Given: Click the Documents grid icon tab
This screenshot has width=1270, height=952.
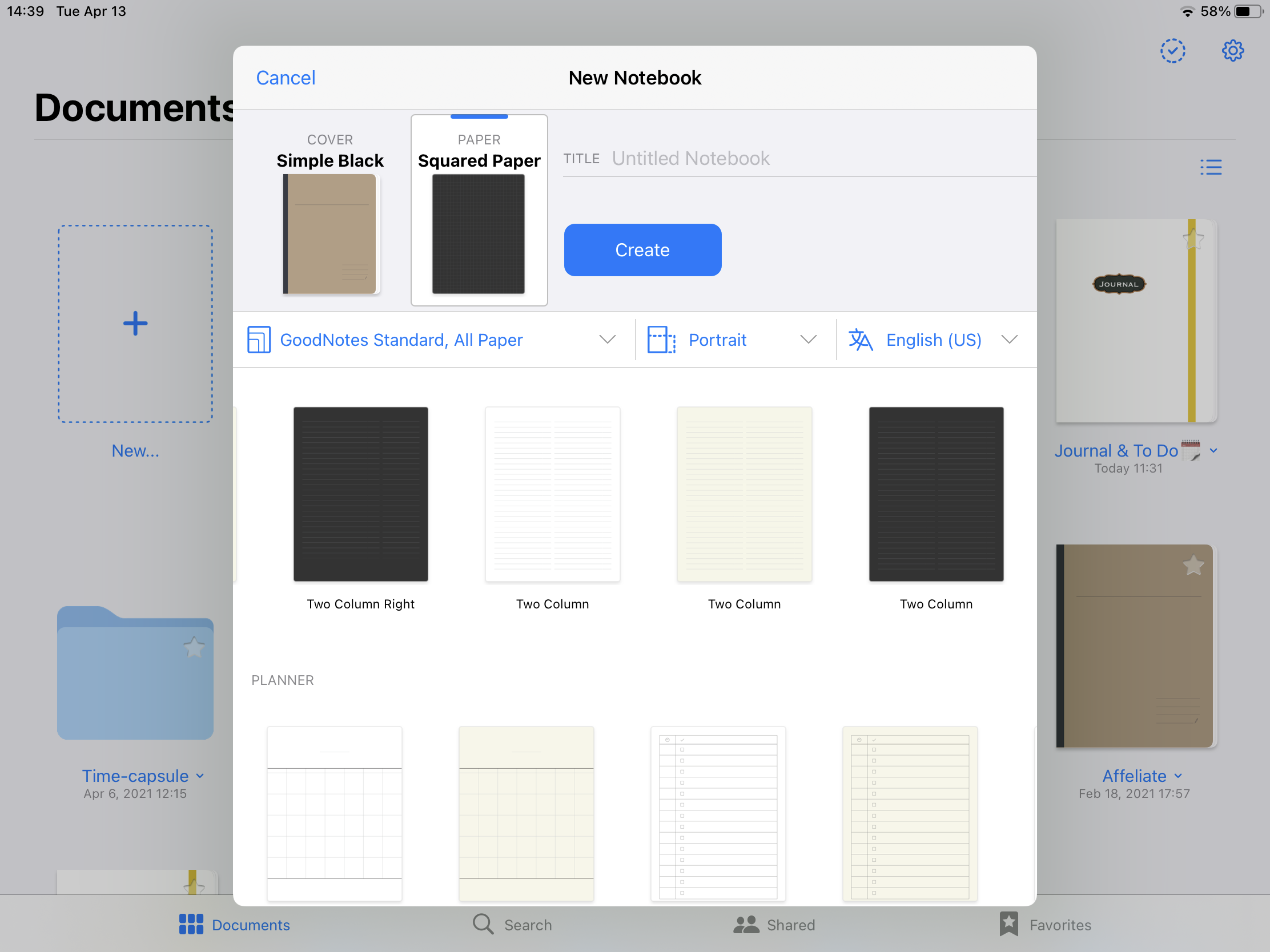Looking at the screenshot, I should 234,925.
